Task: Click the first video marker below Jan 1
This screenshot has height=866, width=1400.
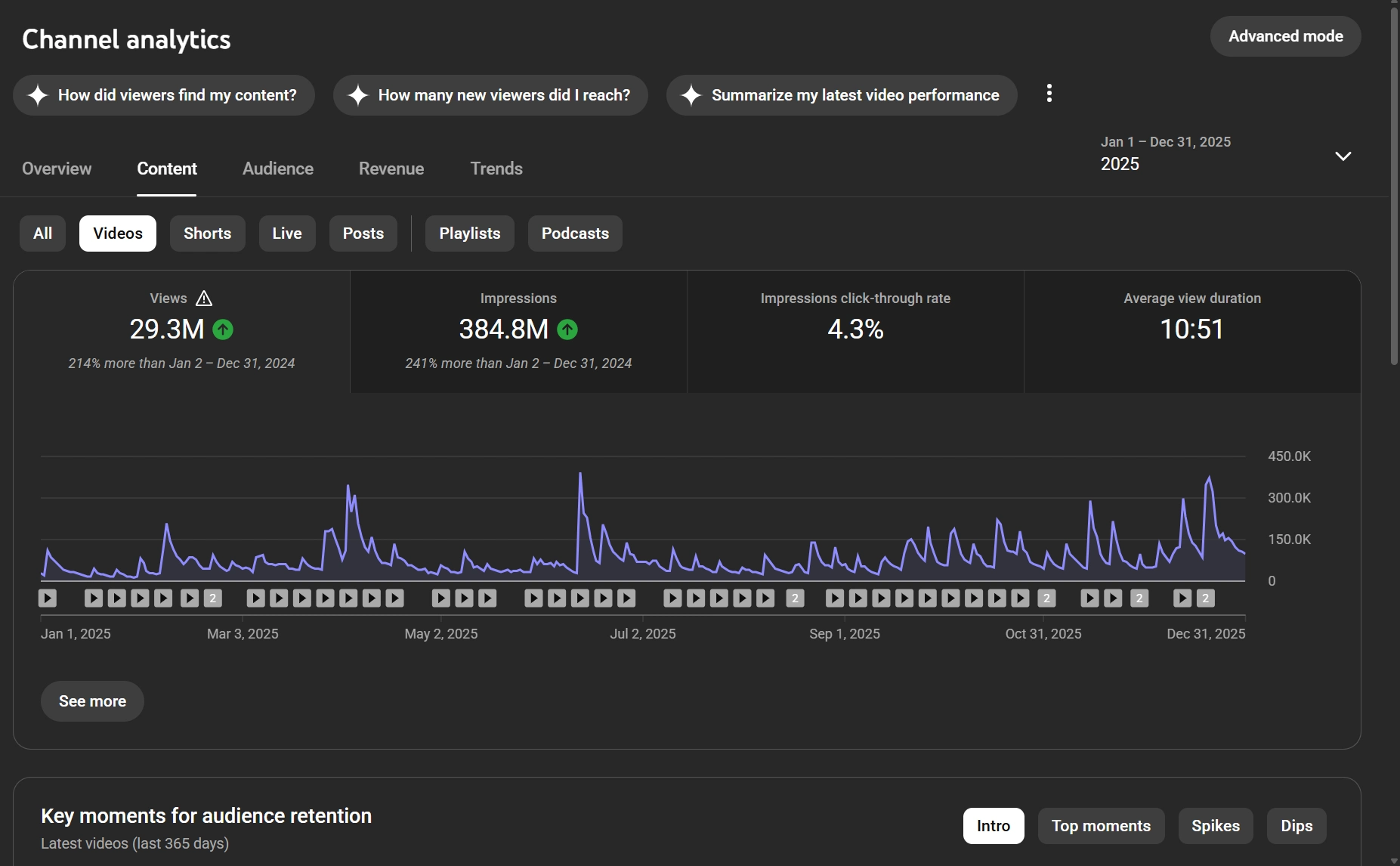Action: (48, 598)
